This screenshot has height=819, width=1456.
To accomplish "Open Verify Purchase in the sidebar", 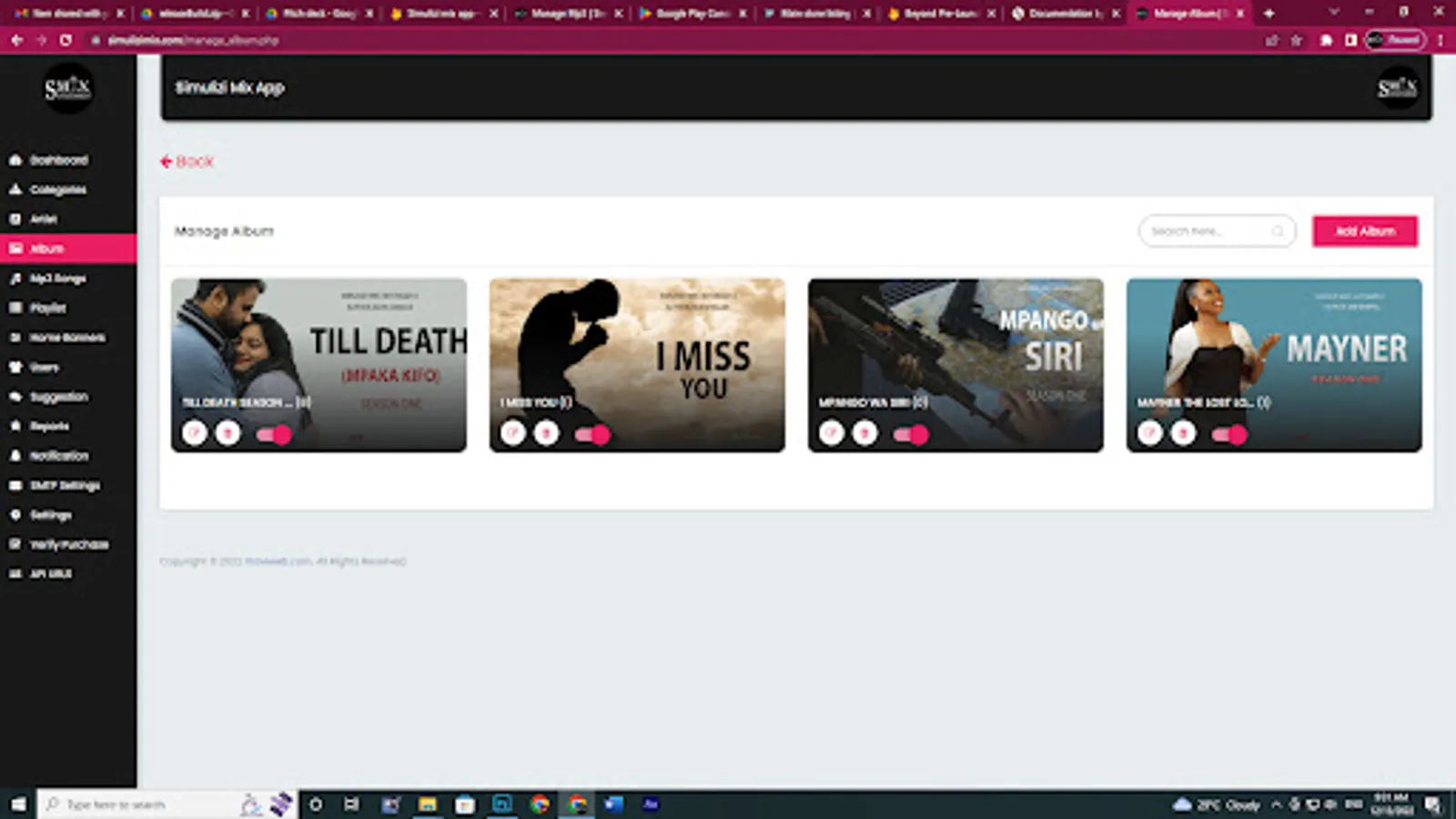I will [59, 544].
